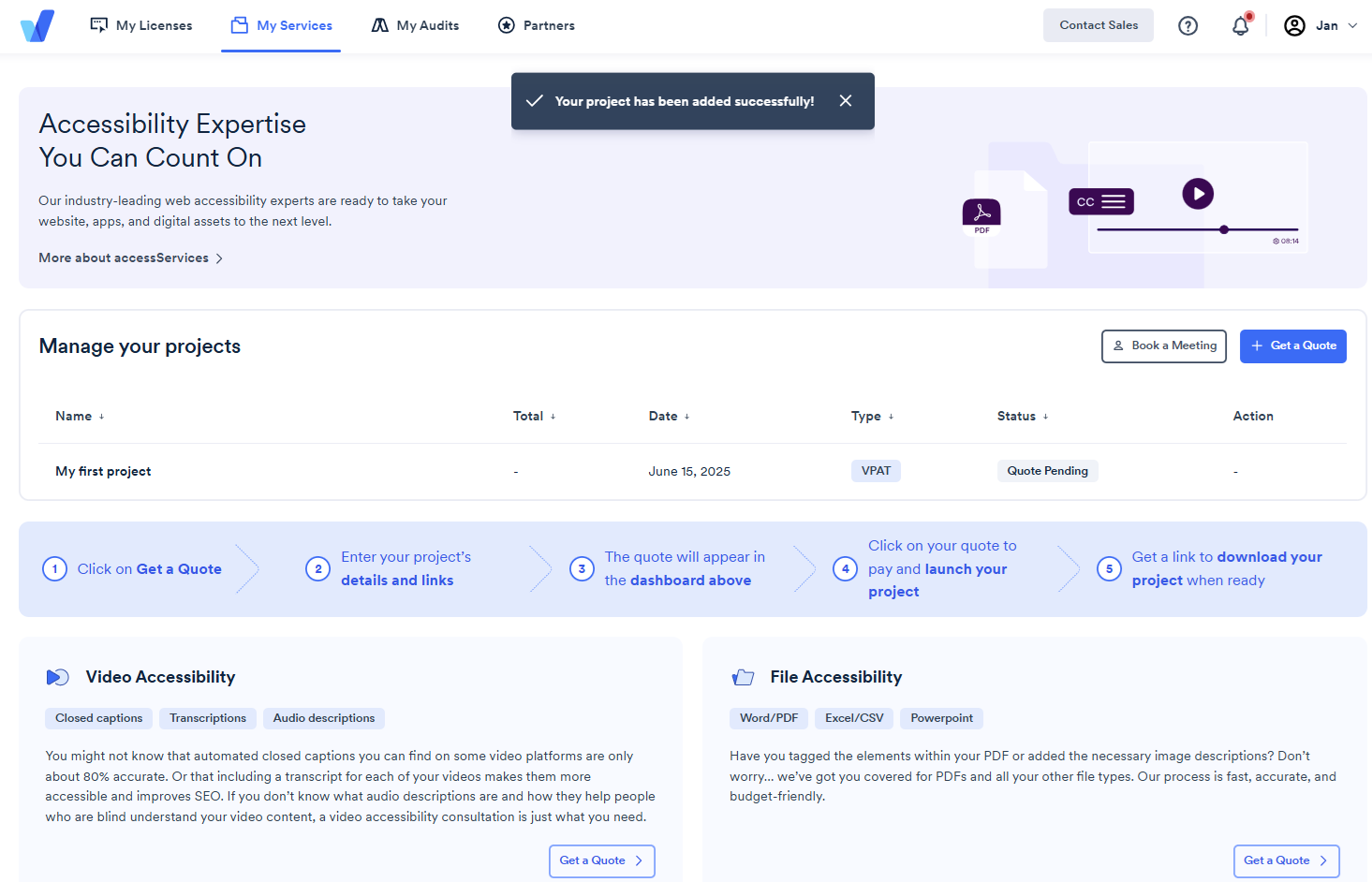The height and width of the screenshot is (882, 1372).
Task: Click the CC captions icon in the banner
Action: tap(1101, 201)
